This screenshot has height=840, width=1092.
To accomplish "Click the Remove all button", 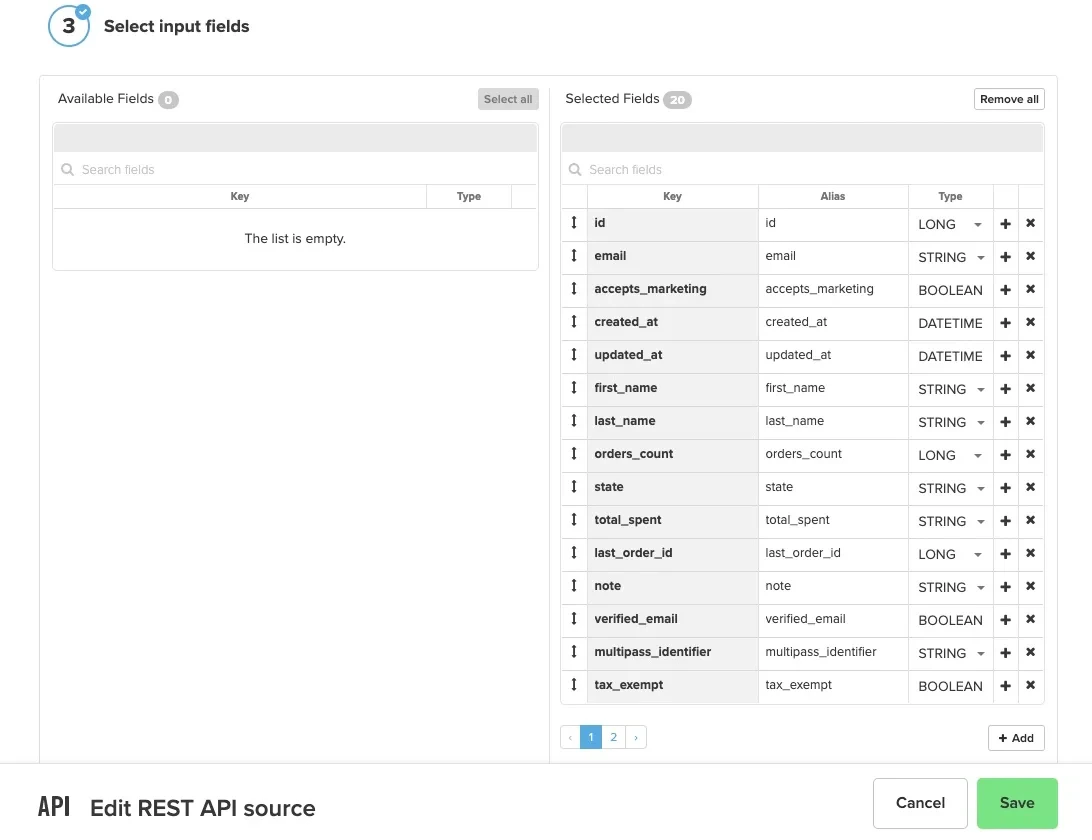I will [1009, 99].
